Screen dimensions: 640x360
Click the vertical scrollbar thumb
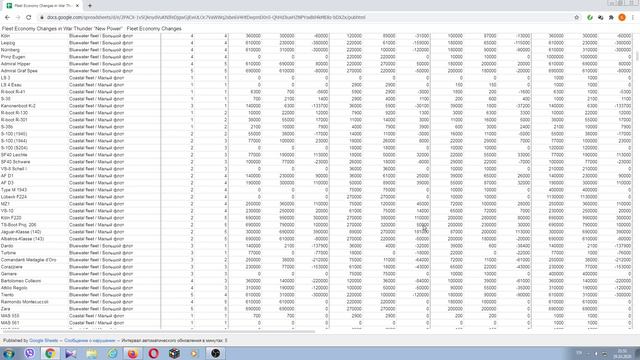coord(637,56)
